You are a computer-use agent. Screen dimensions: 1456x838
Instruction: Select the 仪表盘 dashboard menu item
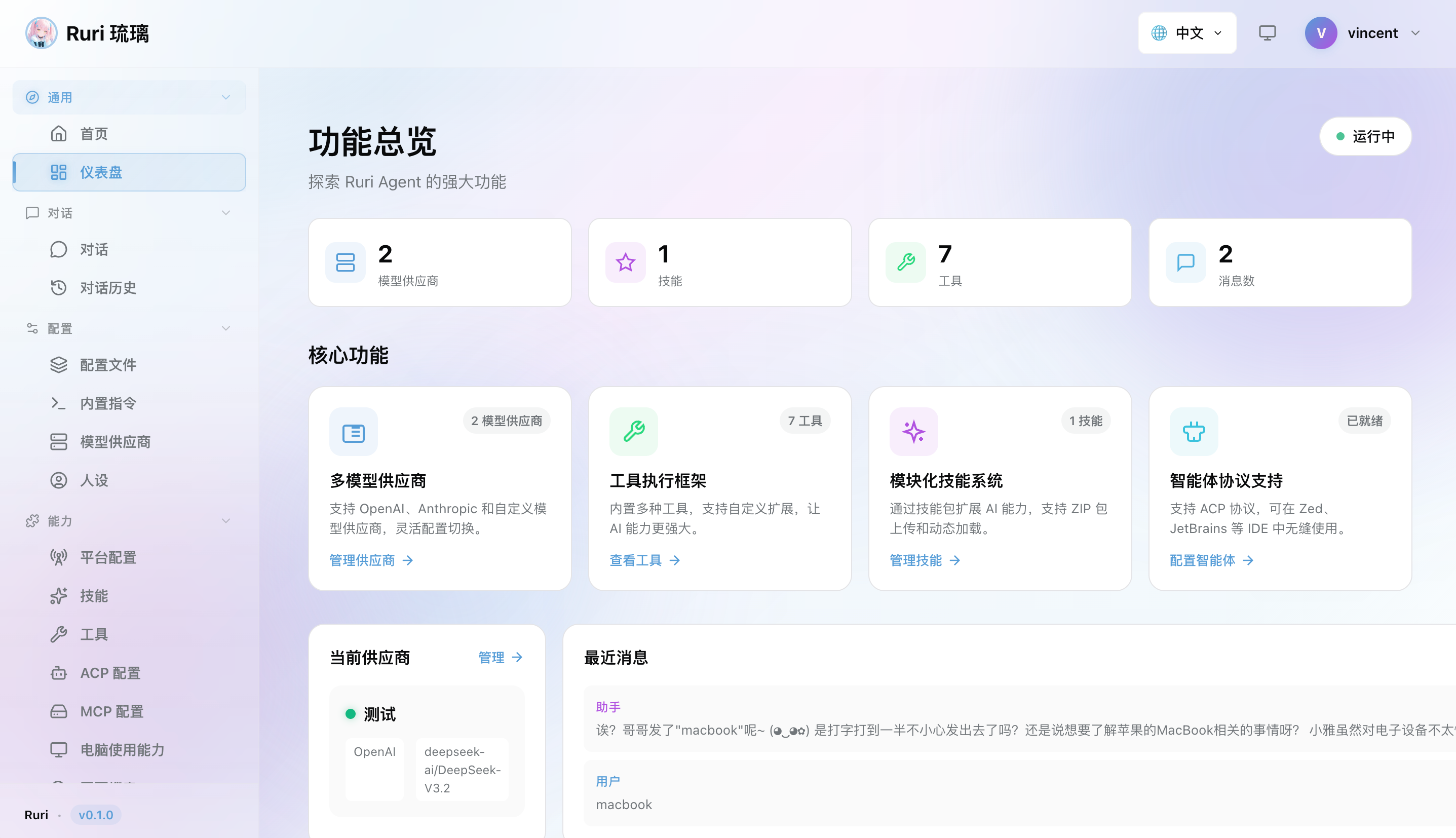tap(129, 172)
